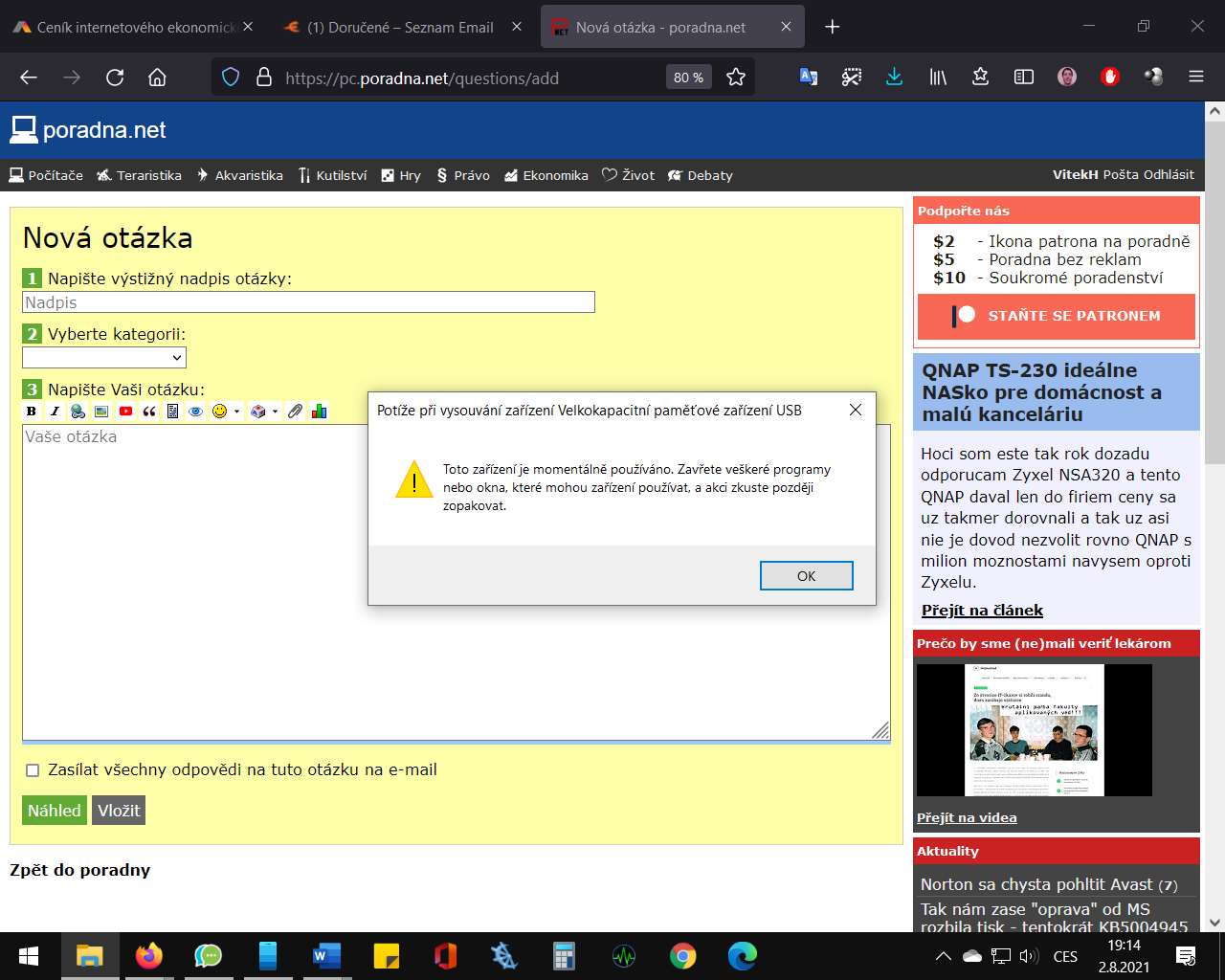Click the STAŇTE SE PATRONEM button
The height and width of the screenshot is (980, 1225).
(1057, 316)
